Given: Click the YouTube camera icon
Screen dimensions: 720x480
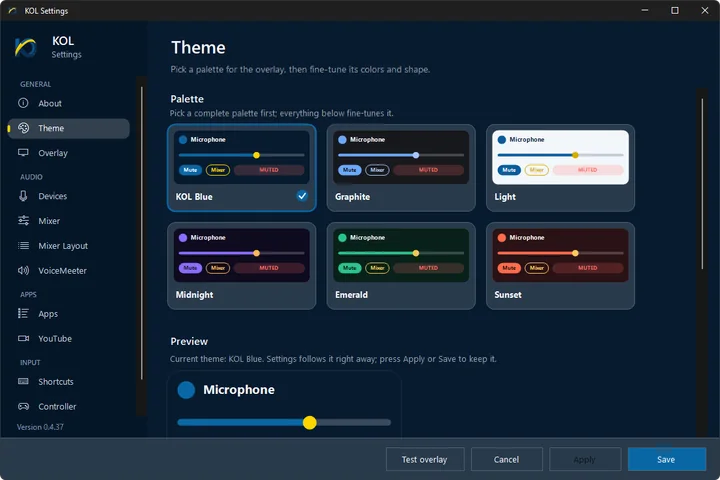Looking at the screenshot, I should pyautogui.click(x=23, y=338).
